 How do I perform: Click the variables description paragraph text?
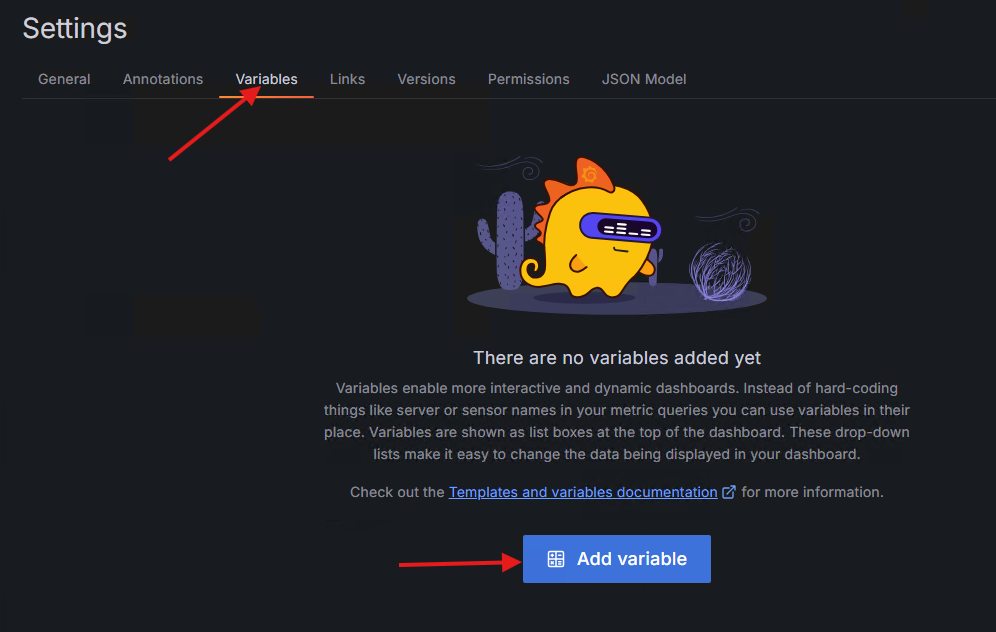616,420
